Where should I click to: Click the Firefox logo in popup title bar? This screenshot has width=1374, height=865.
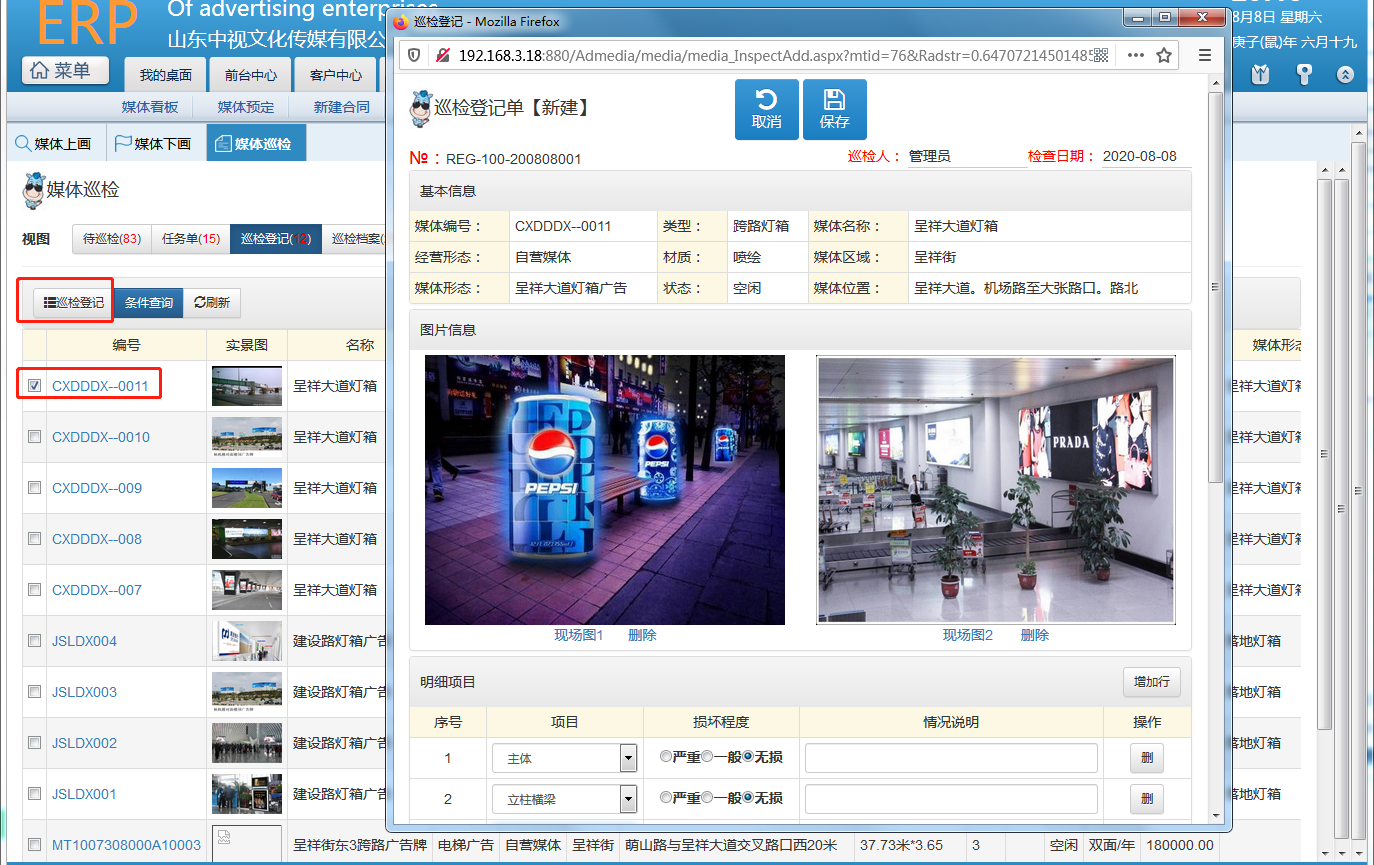[x=400, y=21]
